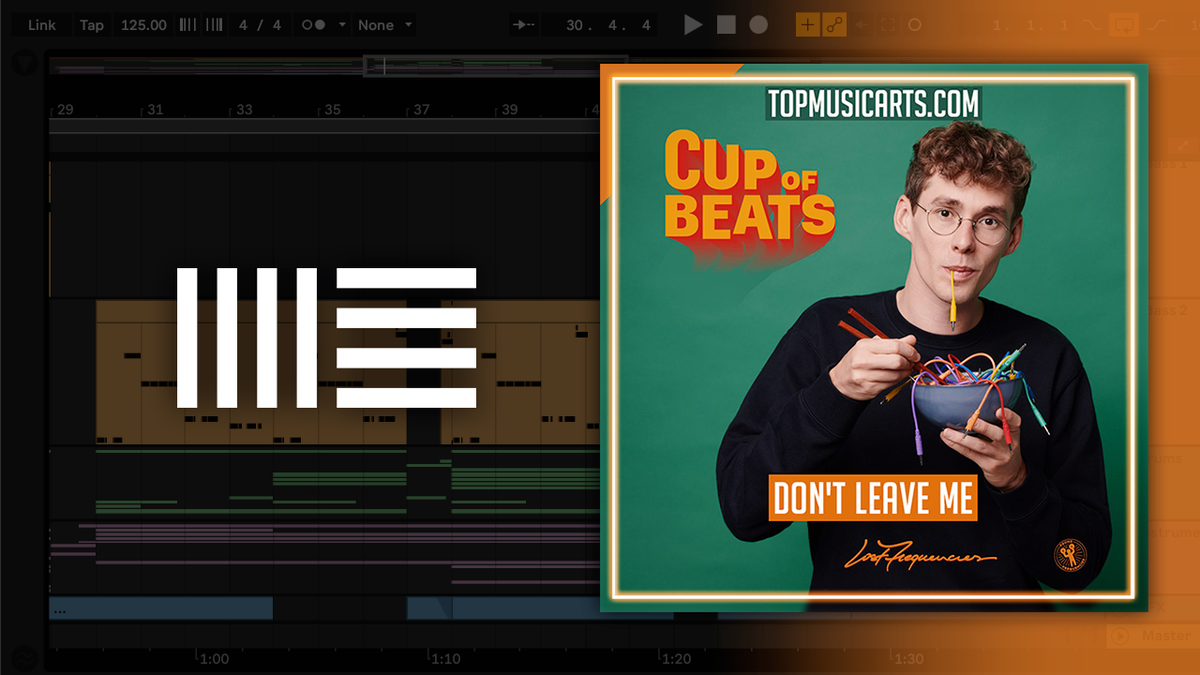Click the Re-Enable Automation arrow icon
This screenshot has height=675, width=1200.
(860, 24)
